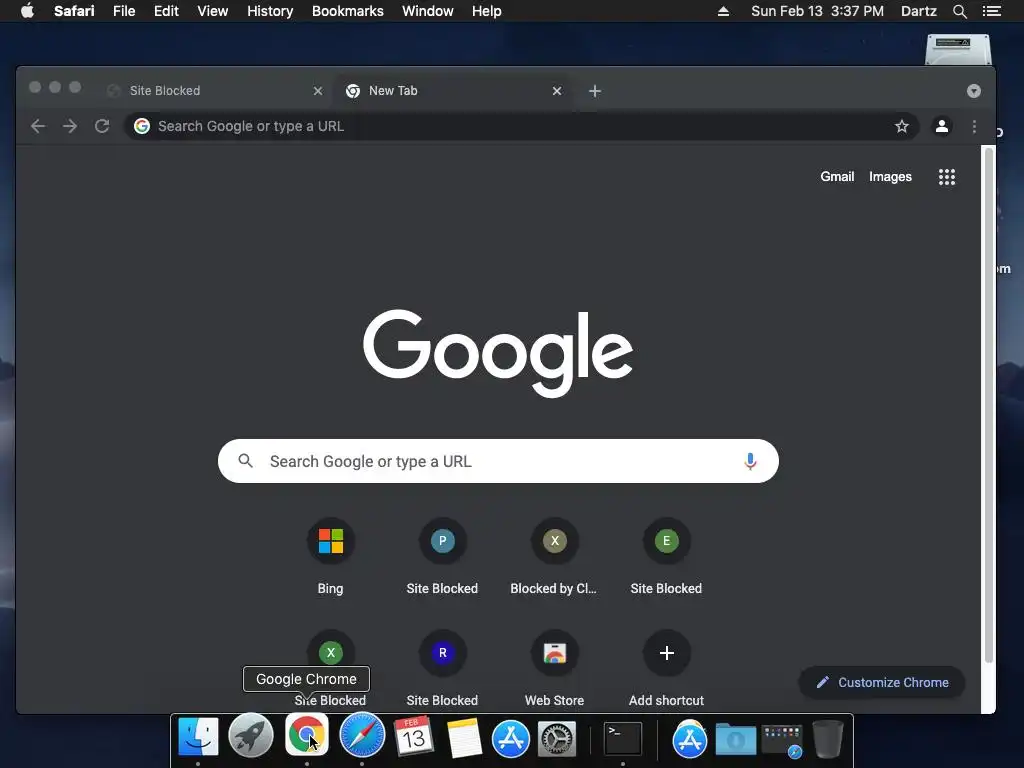Click the Spotlight search icon in the menu bar
Viewport: 1024px width, 768px height.
pos(959,11)
